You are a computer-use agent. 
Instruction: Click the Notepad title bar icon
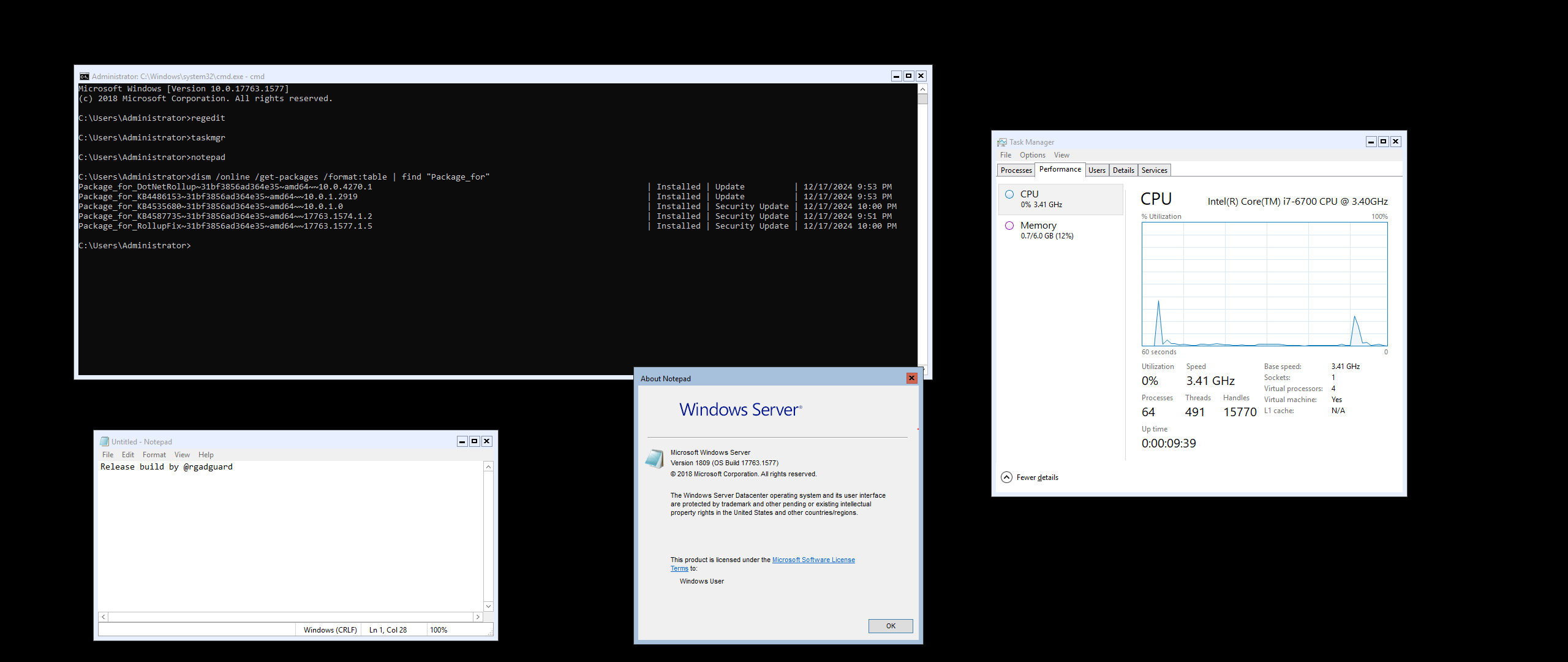click(x=104, y=441)
